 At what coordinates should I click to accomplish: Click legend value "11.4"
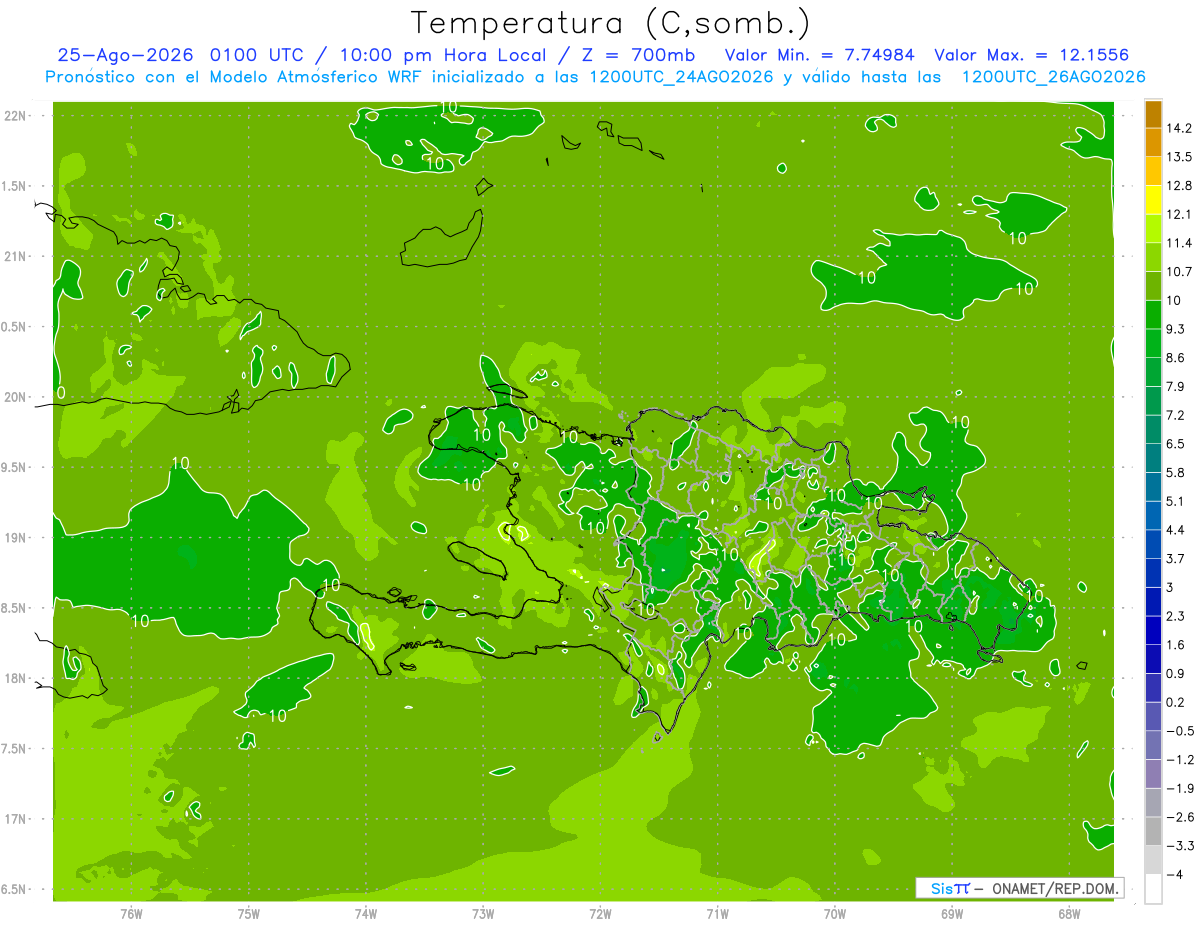click(x=1179, y=243)
